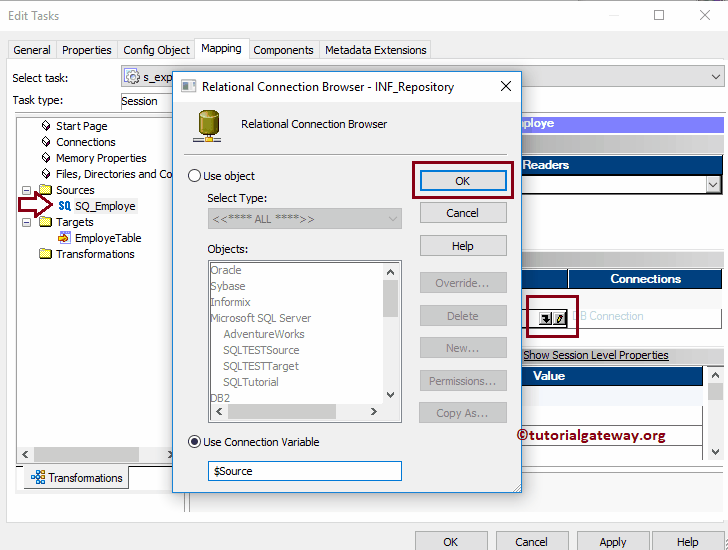Click the tree panel horizontal scrollbar thumb

(x=86, y=454)
